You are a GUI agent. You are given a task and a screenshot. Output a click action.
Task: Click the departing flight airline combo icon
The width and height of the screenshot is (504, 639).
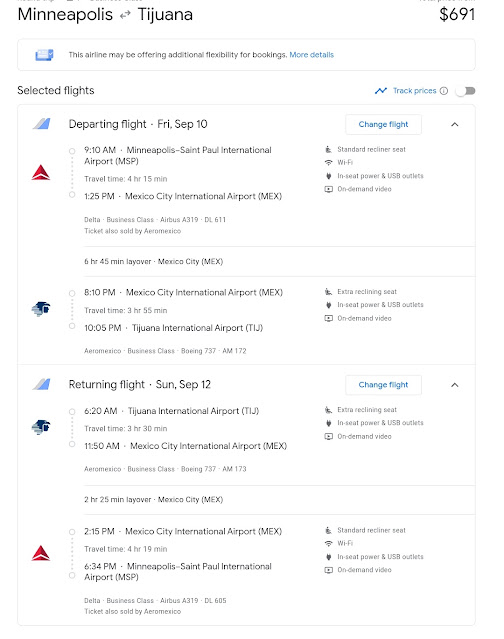41,123
